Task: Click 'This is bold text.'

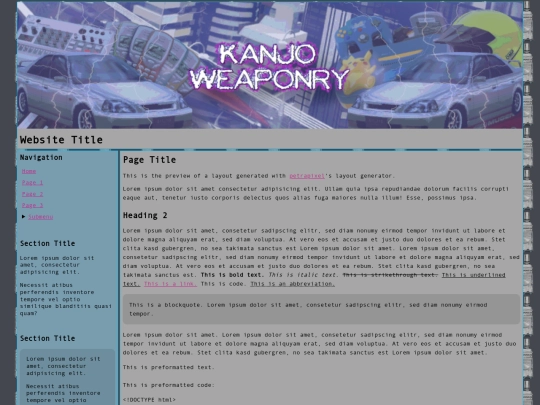Action: [232, 275]
